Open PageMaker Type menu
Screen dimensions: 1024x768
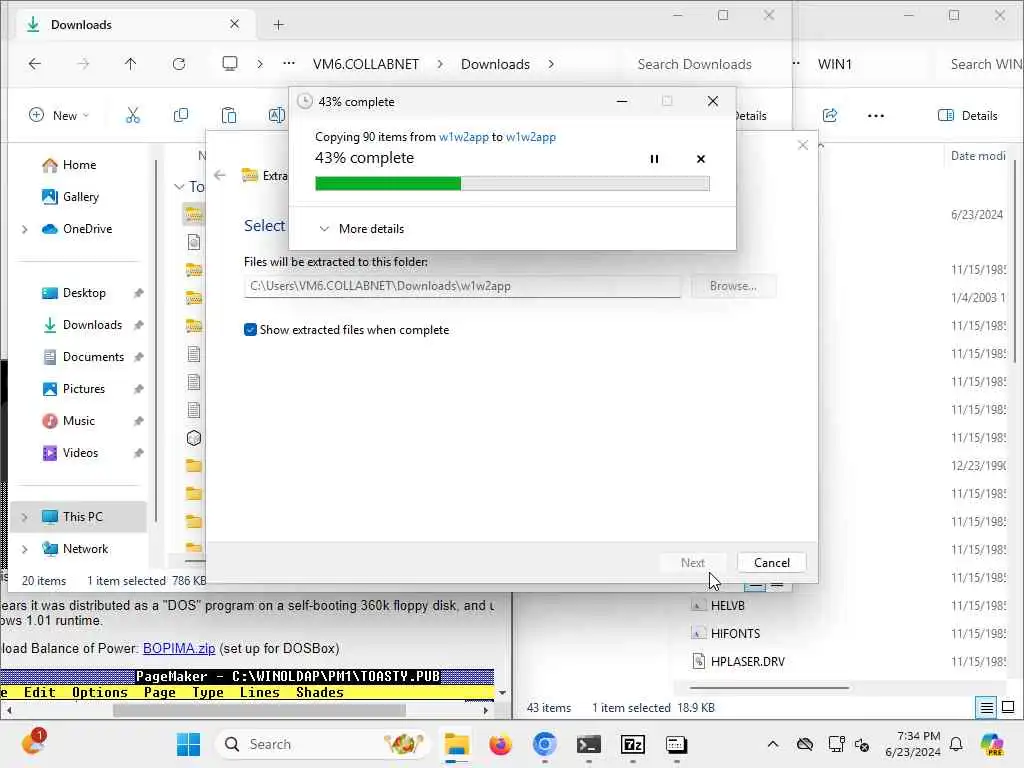click(x=208, y=692)
